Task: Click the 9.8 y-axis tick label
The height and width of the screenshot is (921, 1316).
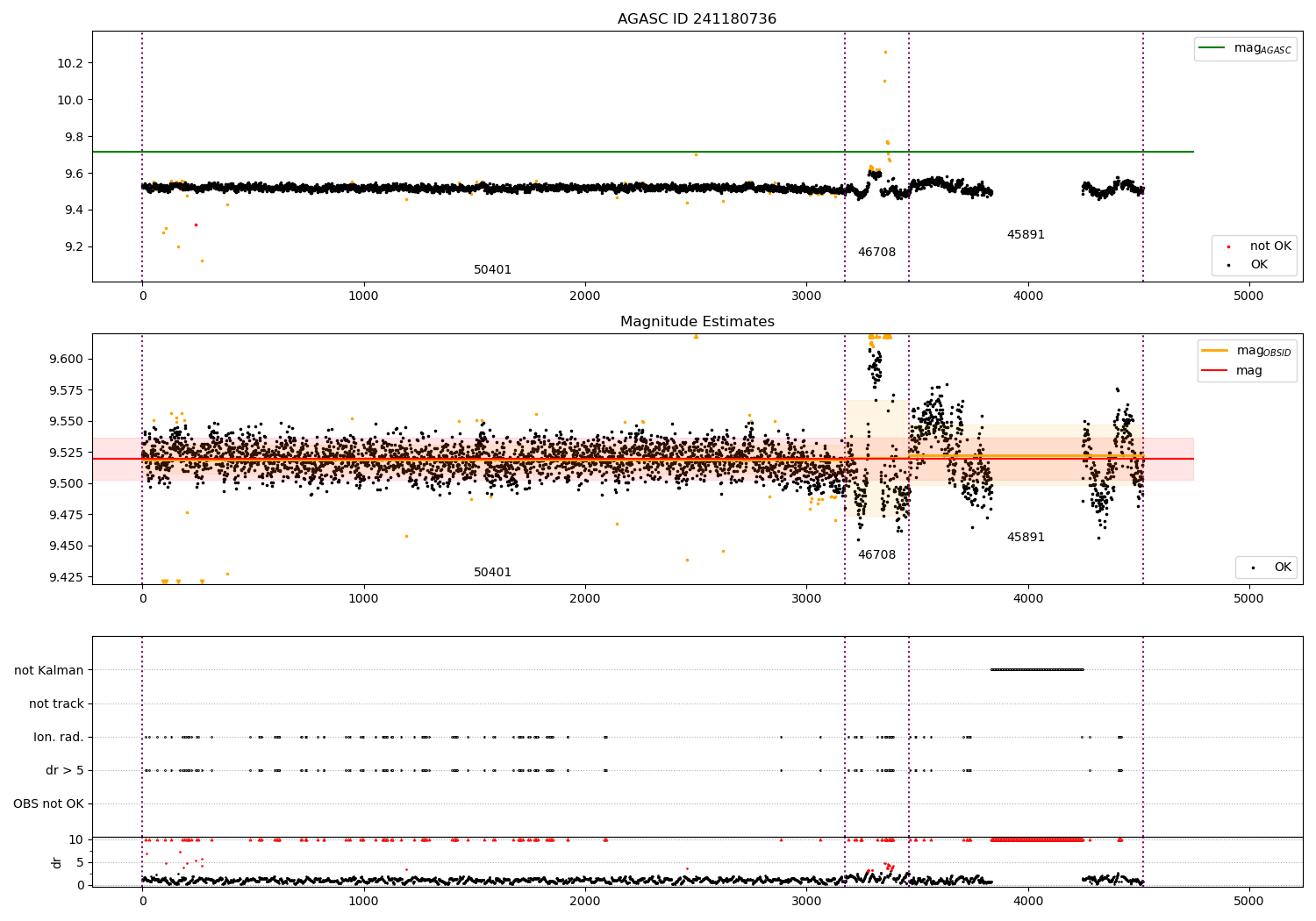Action: pos(74,137)
